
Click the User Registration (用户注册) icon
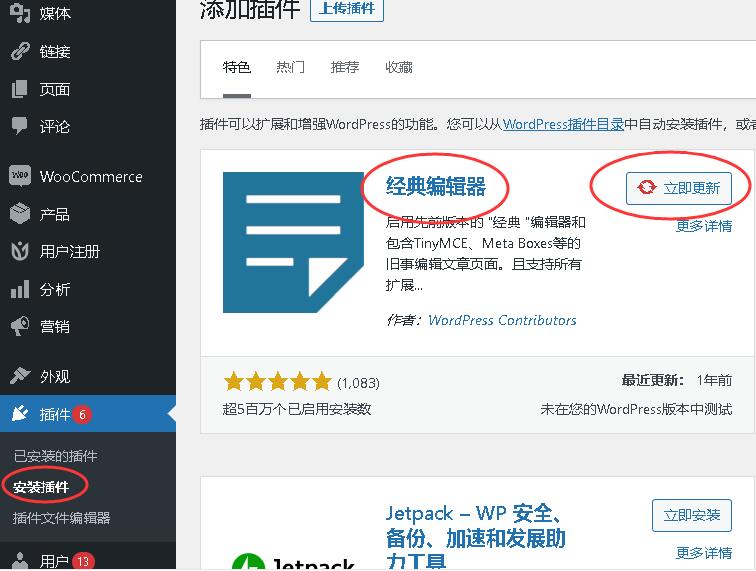[19, 251]
